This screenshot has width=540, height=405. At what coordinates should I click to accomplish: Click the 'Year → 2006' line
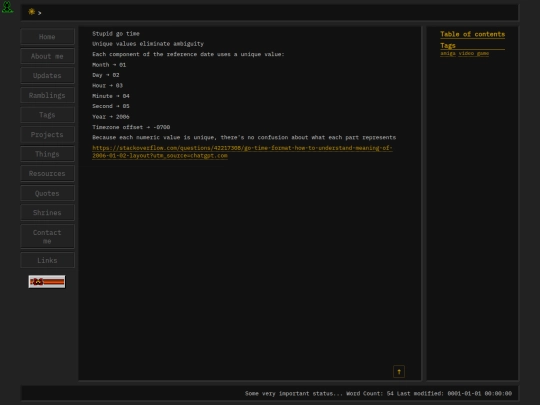click(x=111, y=117)
